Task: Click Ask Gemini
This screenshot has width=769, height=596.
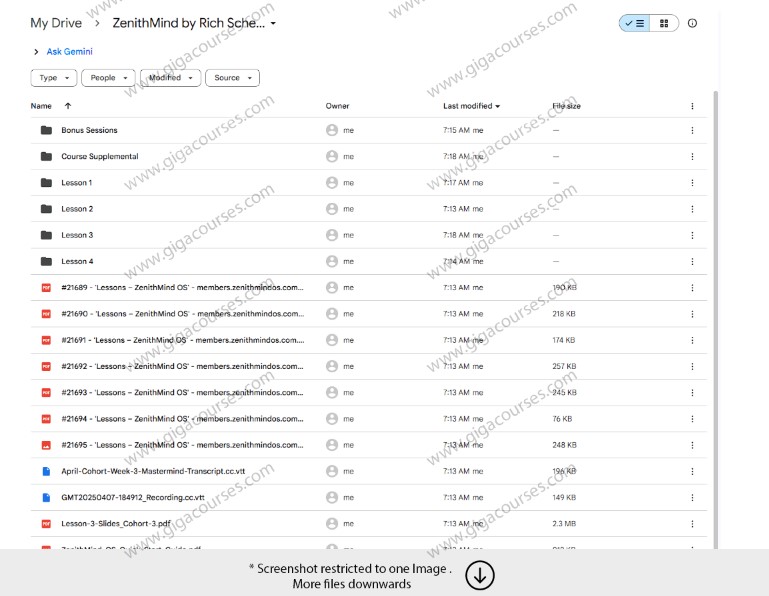Action: (x=69, y=51)
